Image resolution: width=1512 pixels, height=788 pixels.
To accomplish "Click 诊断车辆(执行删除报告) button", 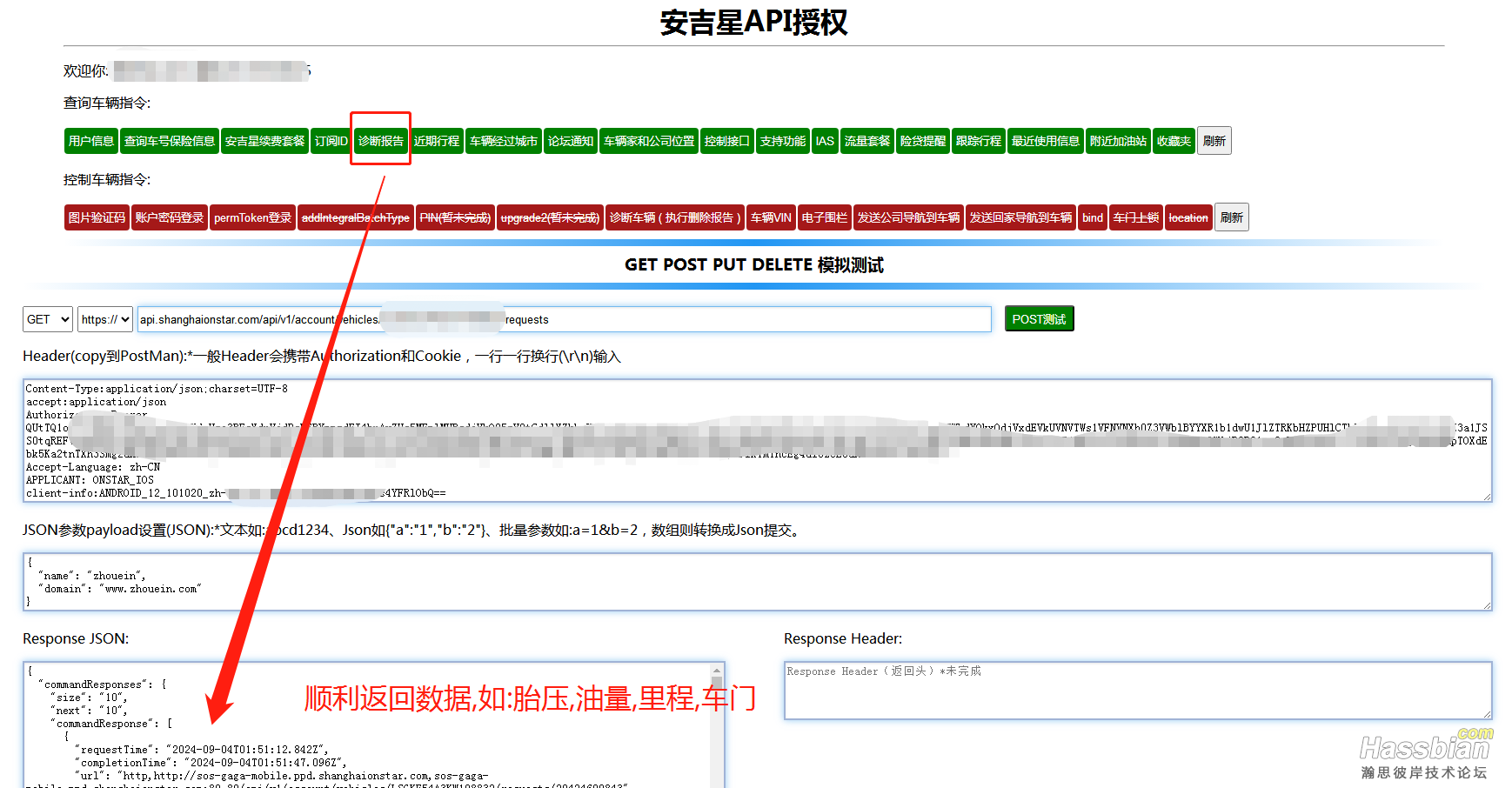I will (x=675, y=217).
